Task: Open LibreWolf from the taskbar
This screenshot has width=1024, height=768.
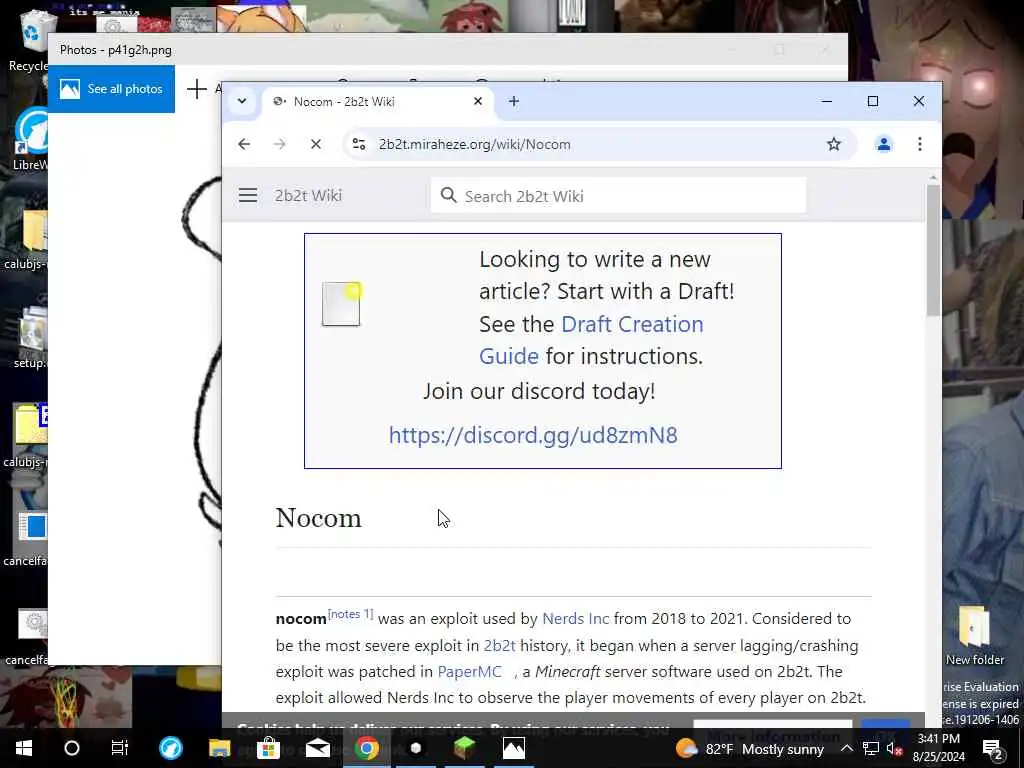Action: tap(170, 748)
